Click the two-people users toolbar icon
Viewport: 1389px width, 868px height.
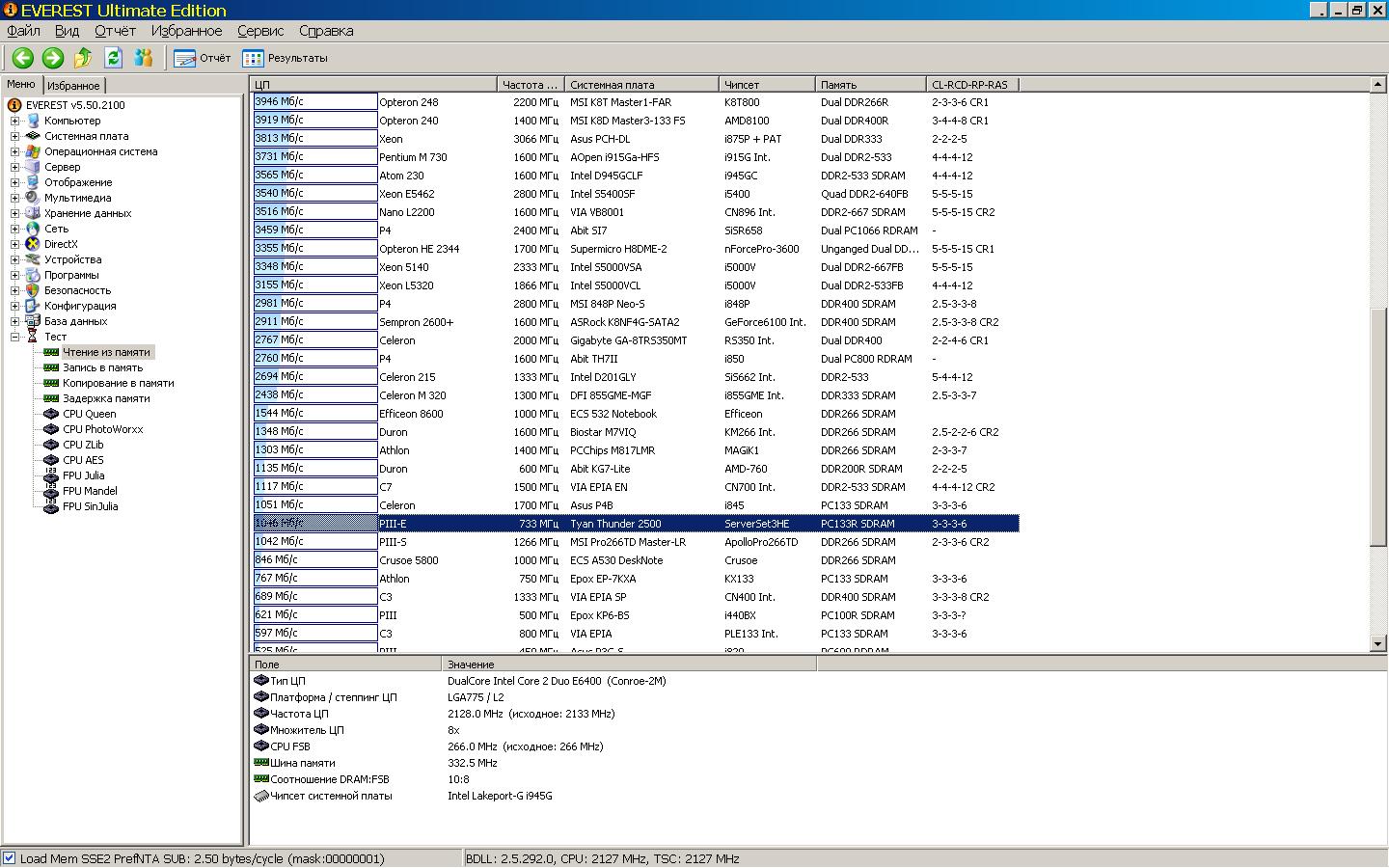(144, 58)
